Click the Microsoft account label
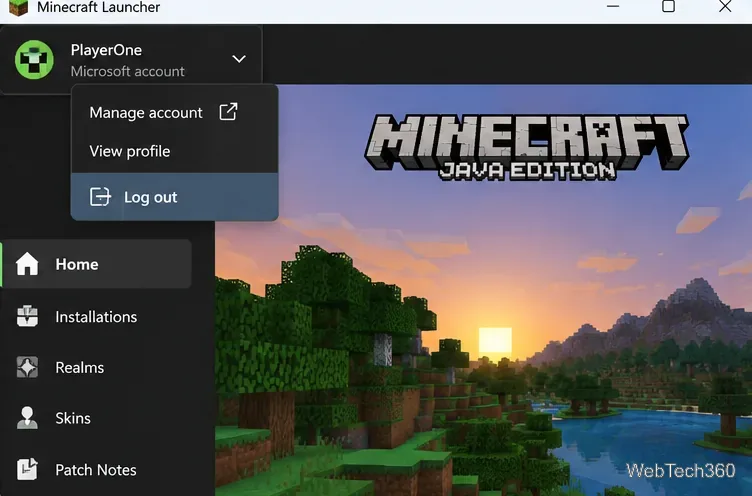Image resolution: width=752 pixels, height=496 pixels. coord(127,71)
